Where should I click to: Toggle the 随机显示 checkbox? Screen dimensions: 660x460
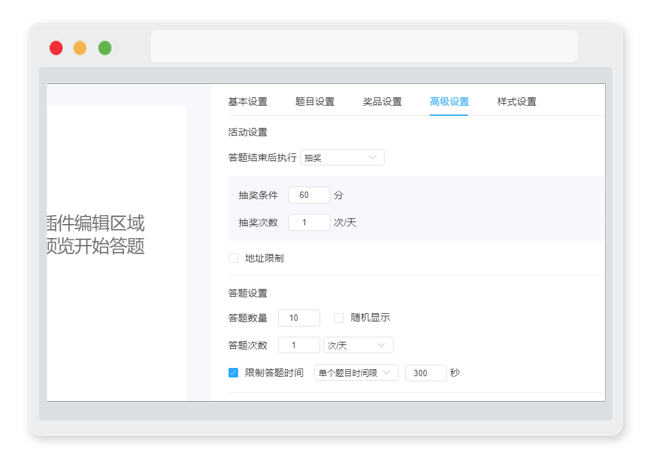tap(339, 318)
